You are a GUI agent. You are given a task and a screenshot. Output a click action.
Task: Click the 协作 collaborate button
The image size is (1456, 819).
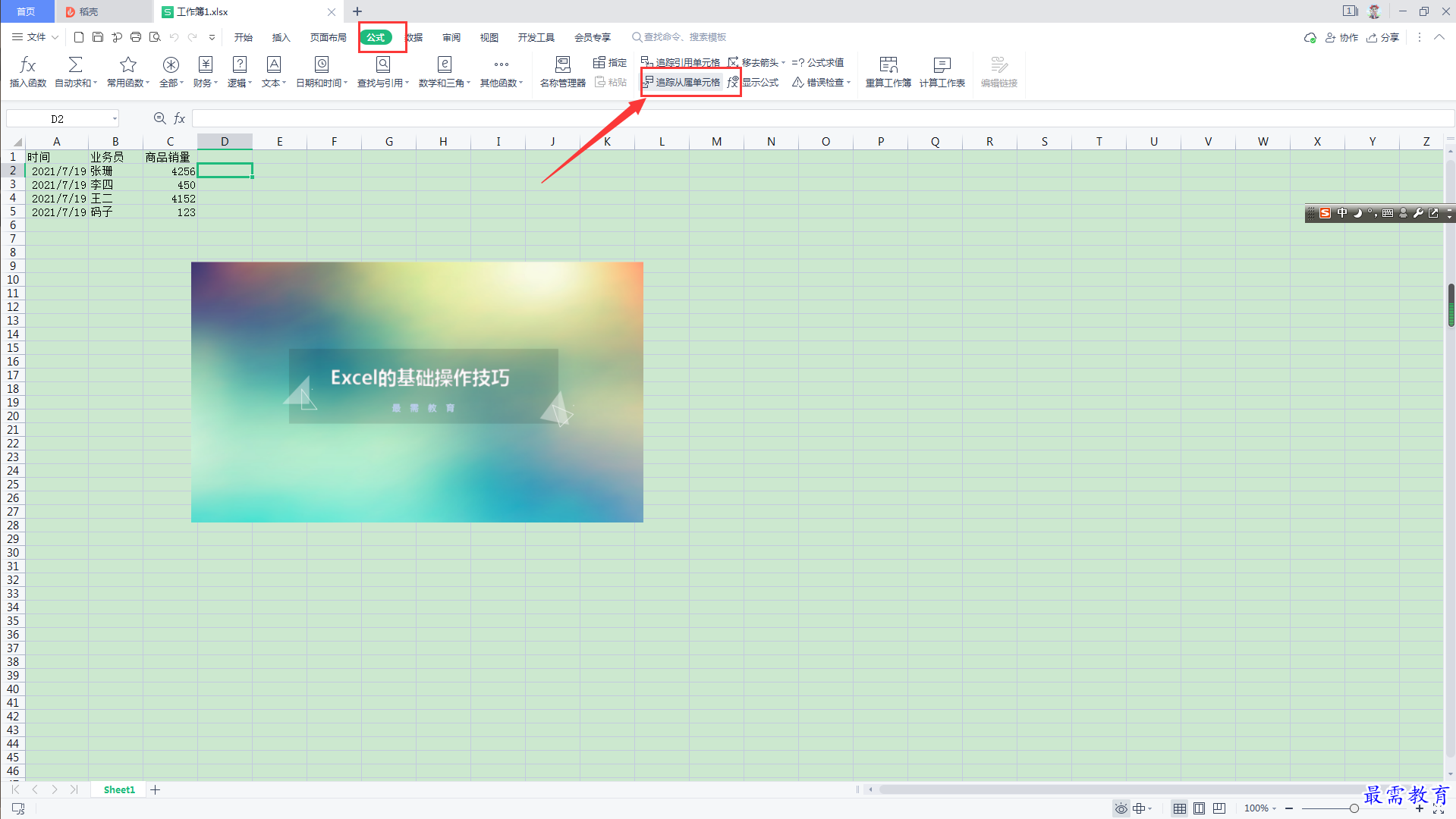coord(1341,38)
